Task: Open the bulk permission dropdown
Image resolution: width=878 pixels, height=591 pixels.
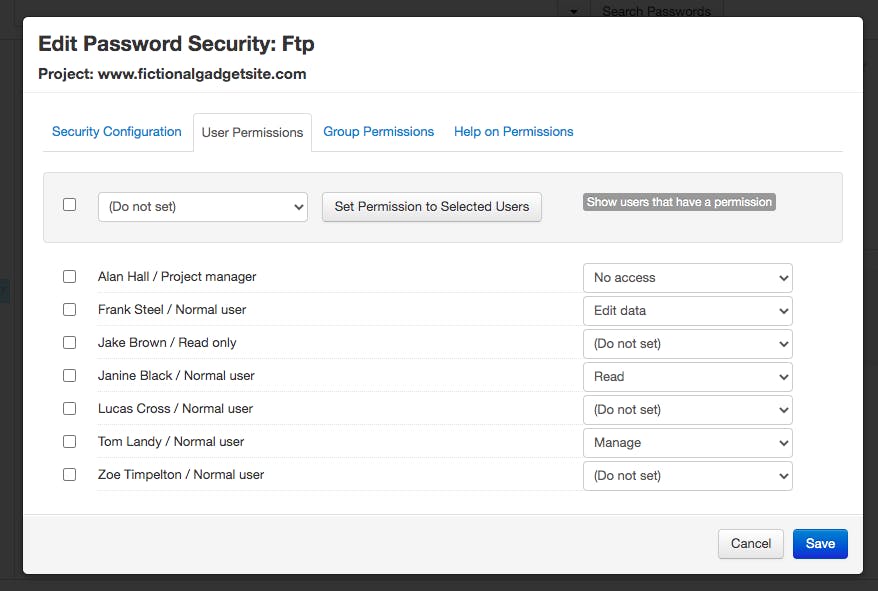Action: (202, 207)
